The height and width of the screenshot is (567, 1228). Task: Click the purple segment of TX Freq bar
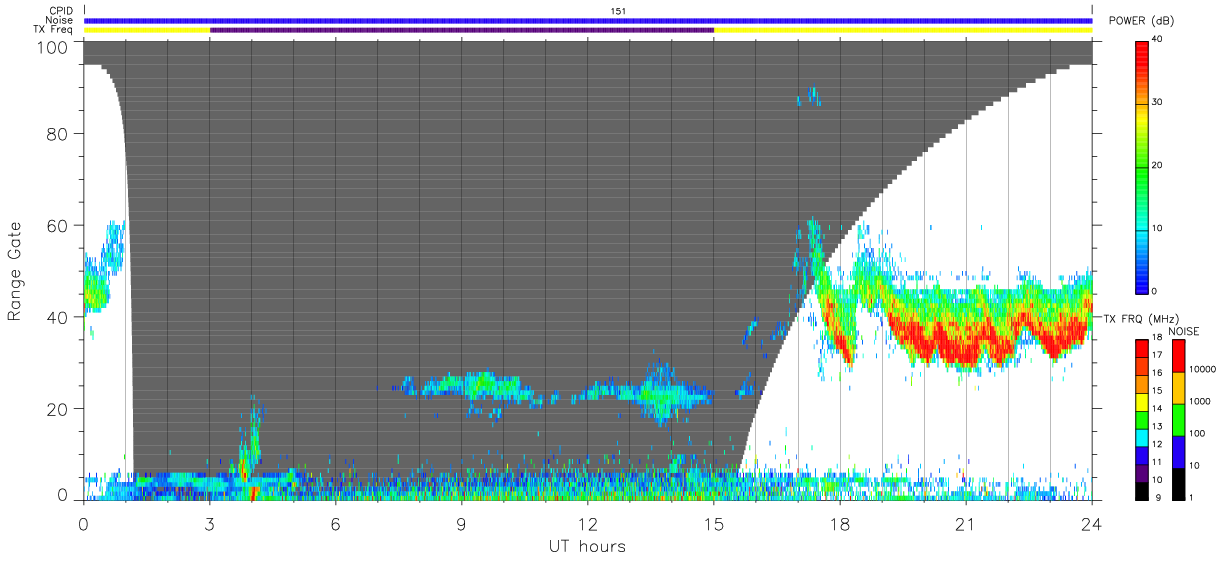[462, 30]
